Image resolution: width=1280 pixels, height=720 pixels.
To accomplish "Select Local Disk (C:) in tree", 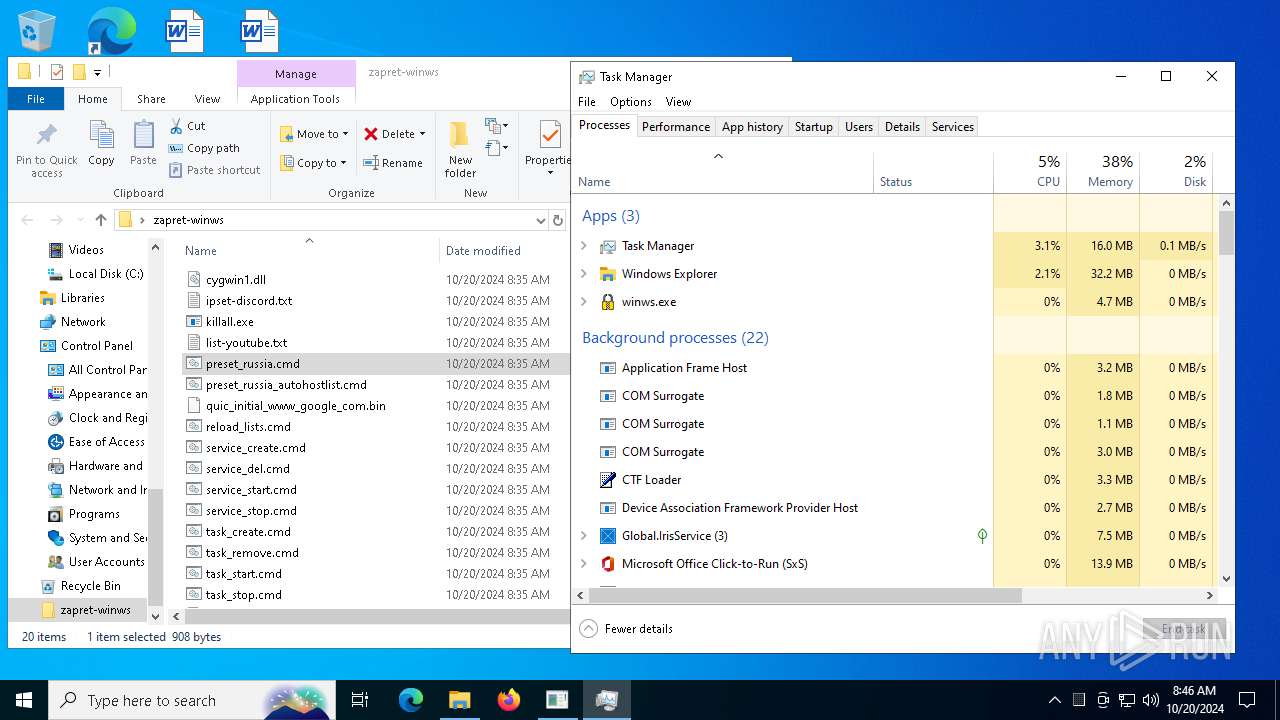I will (x=105, y=274).
